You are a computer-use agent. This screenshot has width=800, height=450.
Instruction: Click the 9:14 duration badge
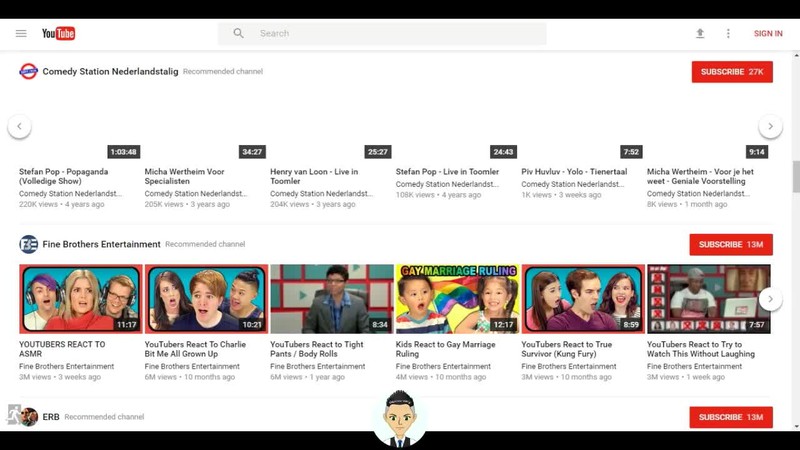pos(757,152)
